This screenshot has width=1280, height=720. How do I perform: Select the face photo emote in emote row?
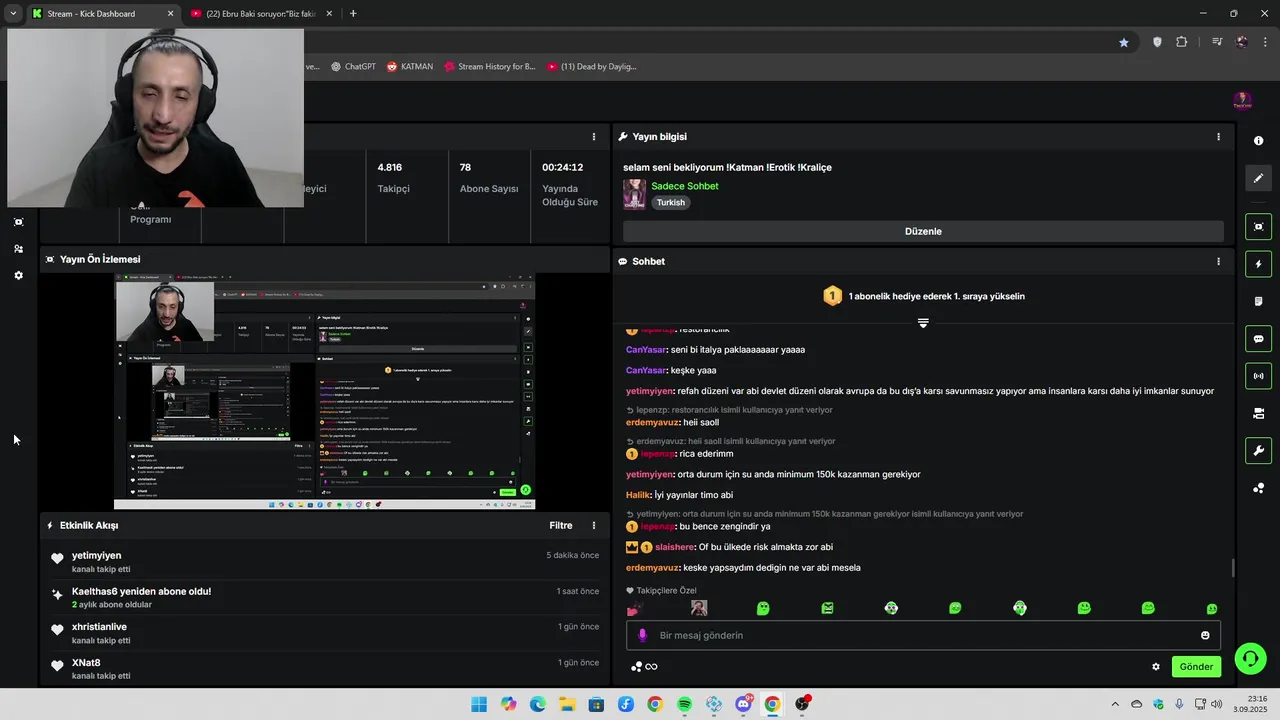[699, 608]
